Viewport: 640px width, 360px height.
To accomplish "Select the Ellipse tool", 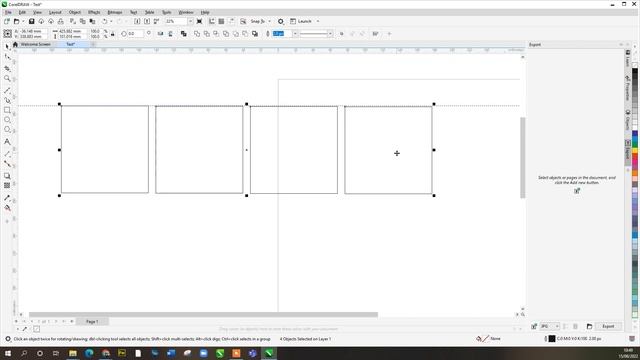I will point(7,120).
